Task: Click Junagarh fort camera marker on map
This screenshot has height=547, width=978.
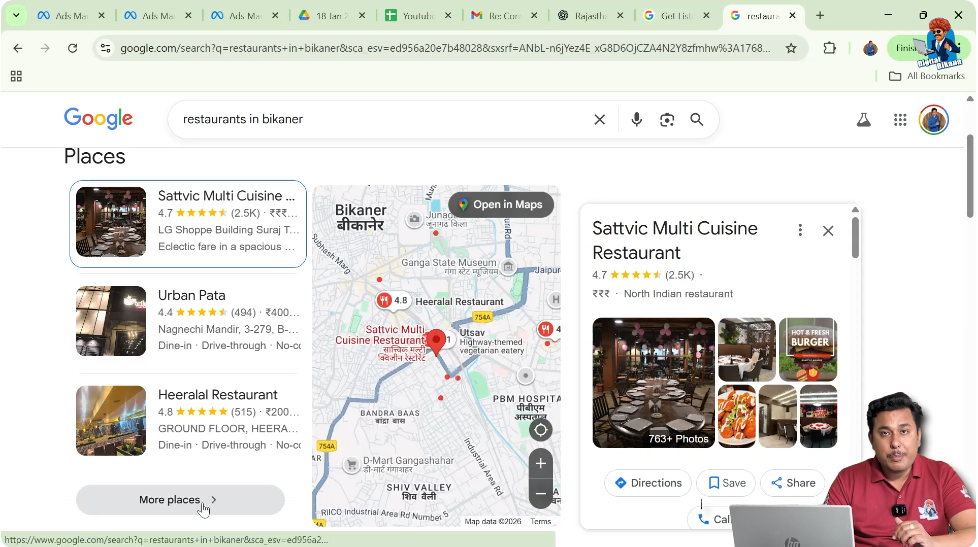Action: 414,219
